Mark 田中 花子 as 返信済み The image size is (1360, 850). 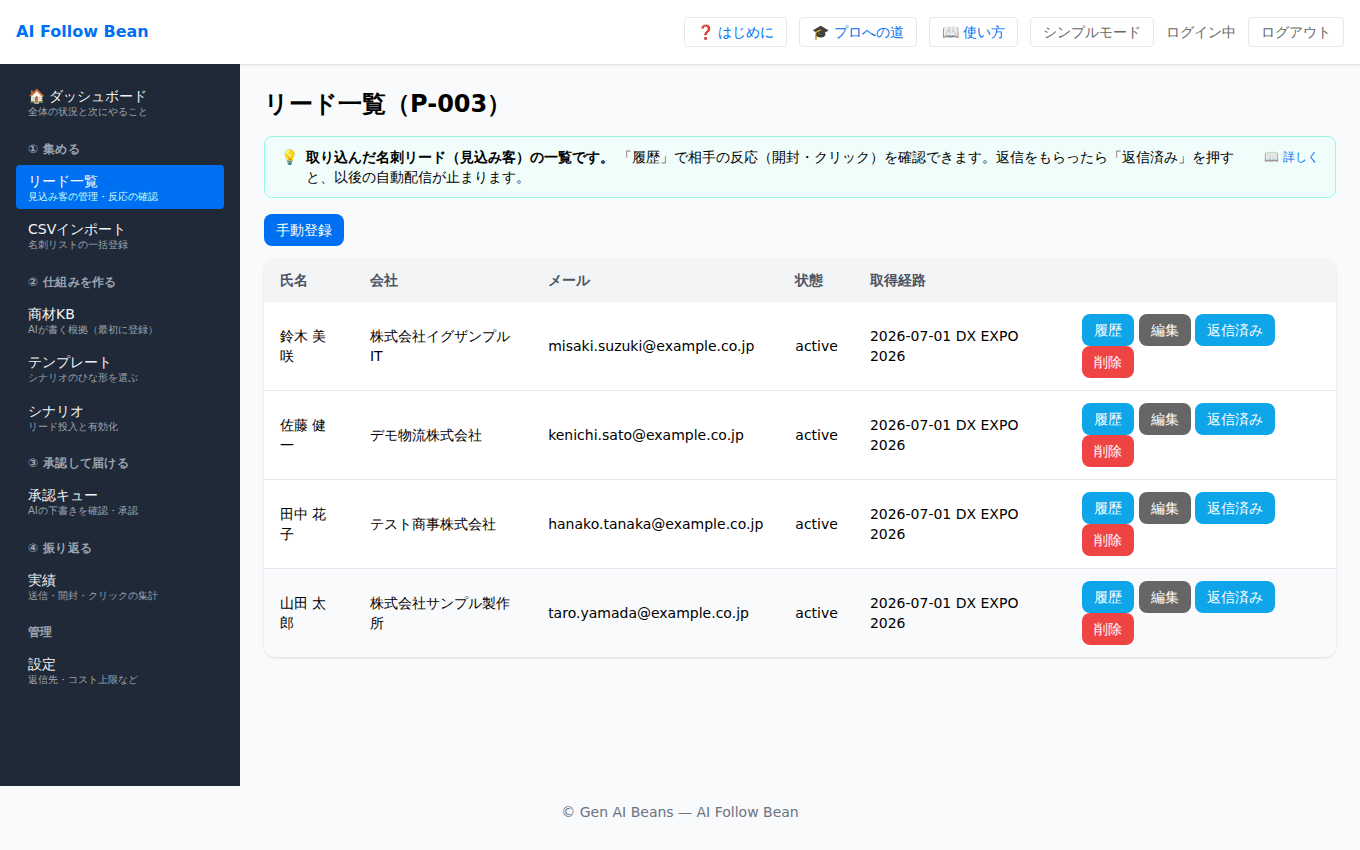click(1235, 508)
